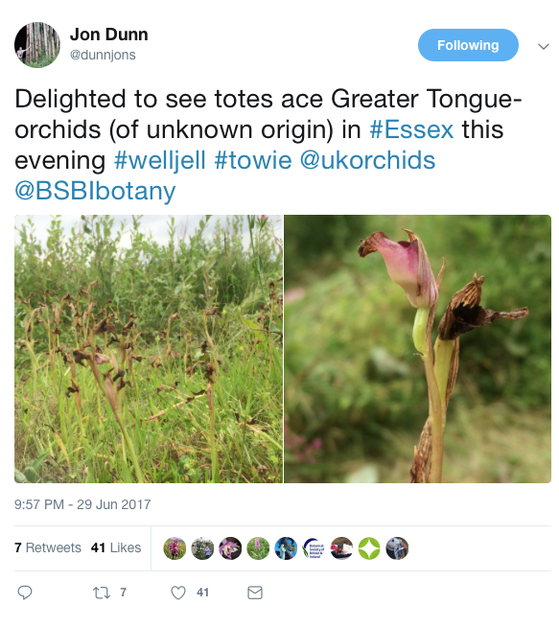
Task: Open the orchid field photo
Action: click(x=149, y=349)
